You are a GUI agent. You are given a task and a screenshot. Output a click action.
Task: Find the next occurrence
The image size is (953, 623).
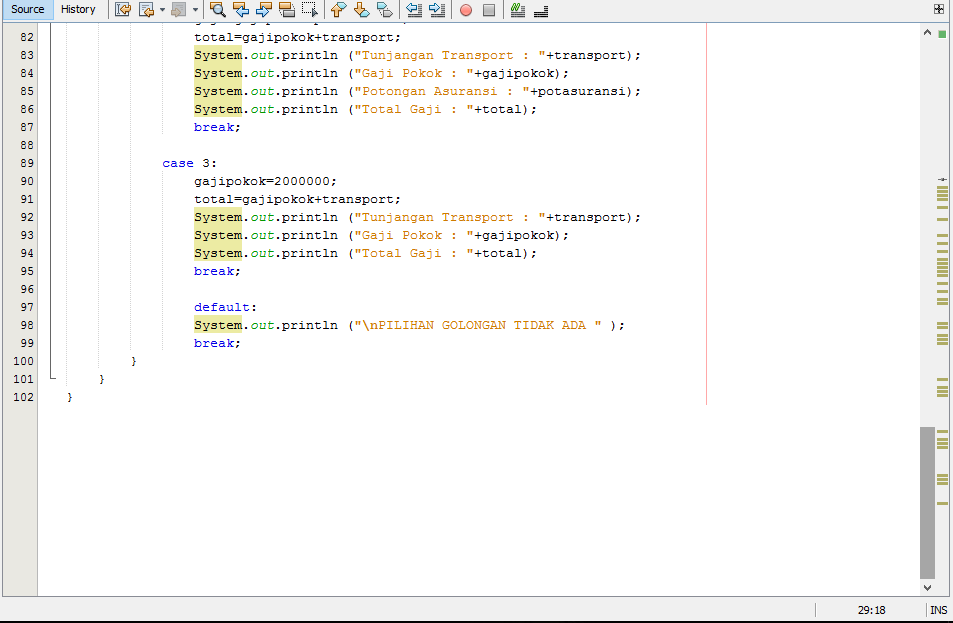(x=264, y=10)
